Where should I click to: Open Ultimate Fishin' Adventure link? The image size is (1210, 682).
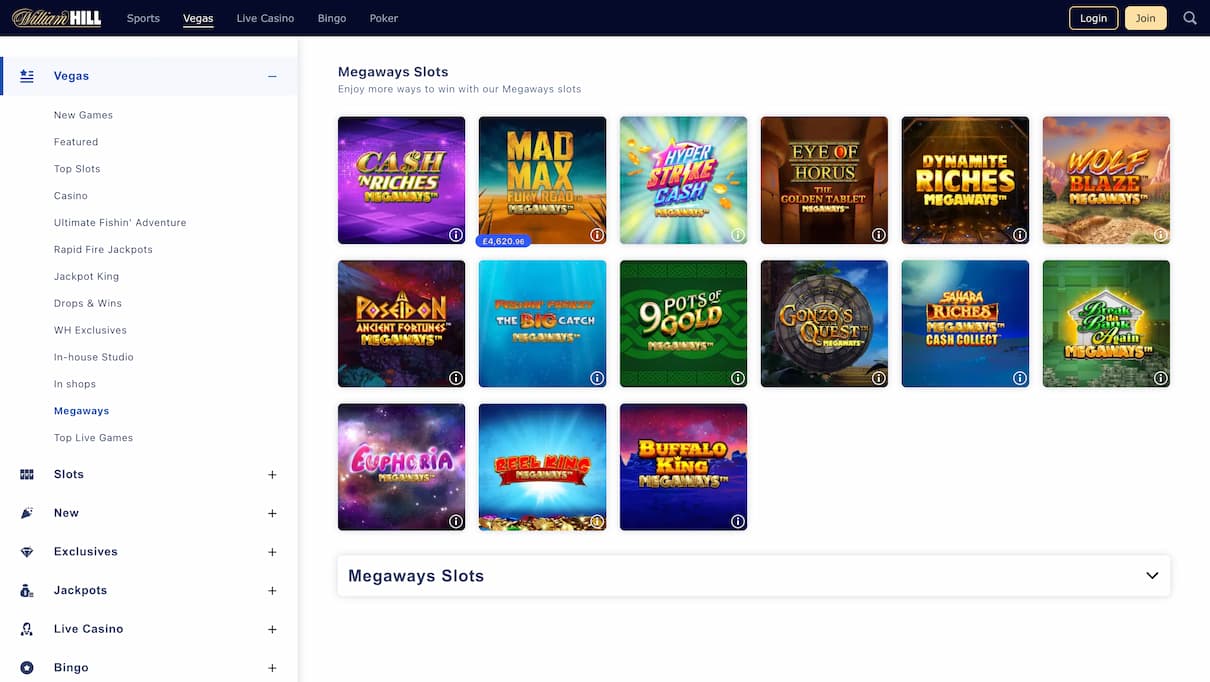[120, 223]
